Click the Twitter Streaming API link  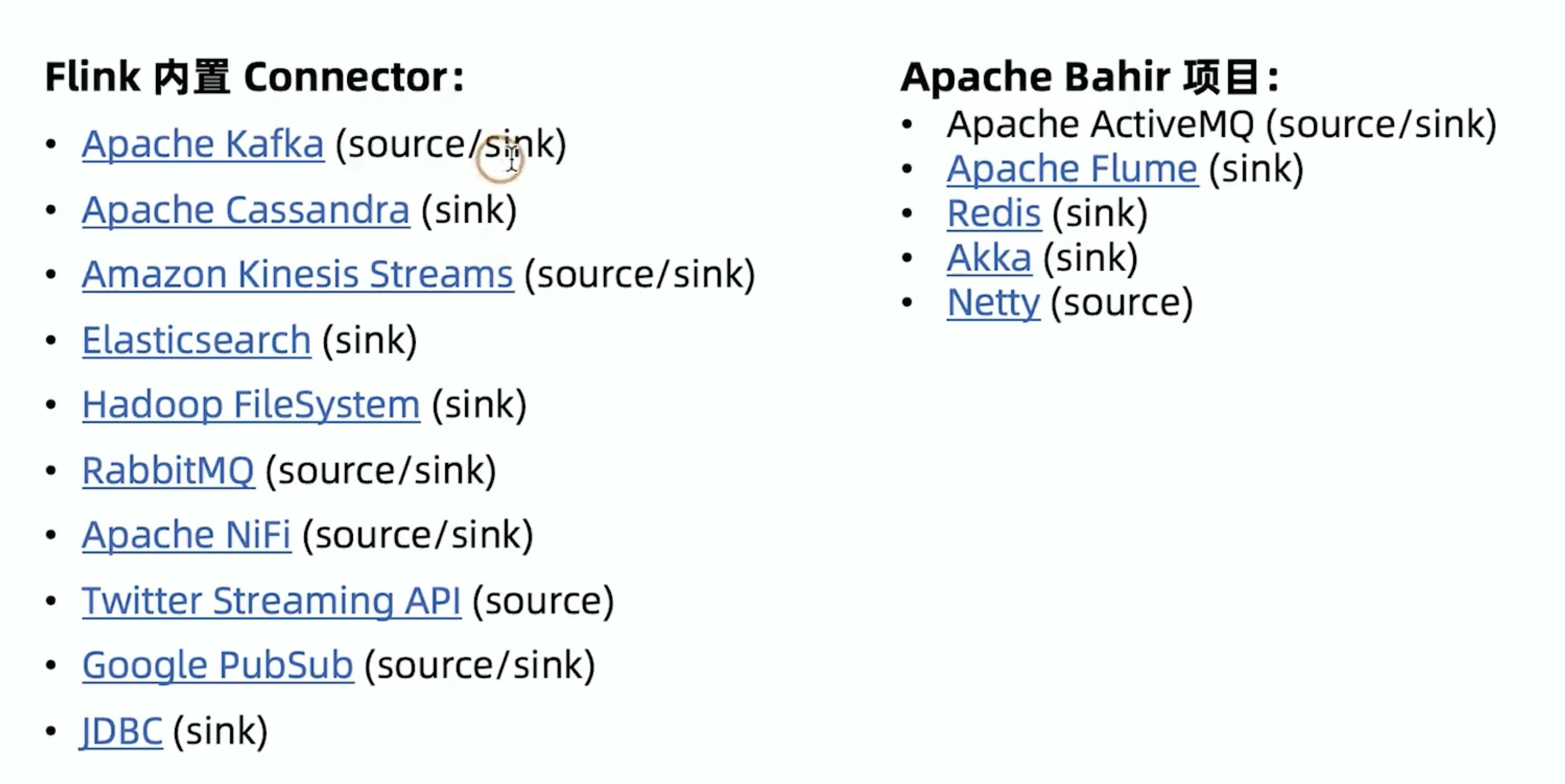coord(272,601)
